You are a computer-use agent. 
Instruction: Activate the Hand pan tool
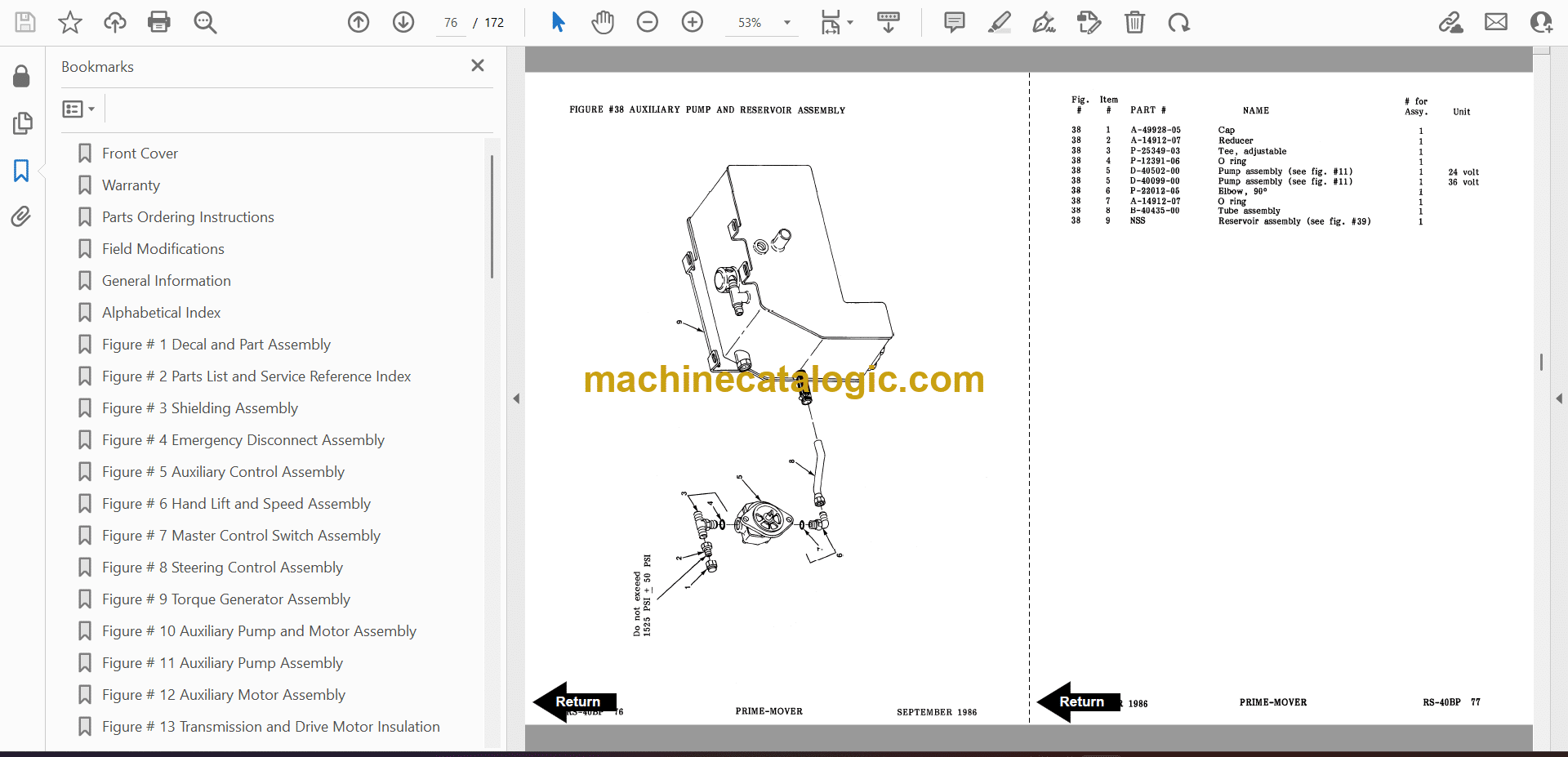click(x=603, y=22)
